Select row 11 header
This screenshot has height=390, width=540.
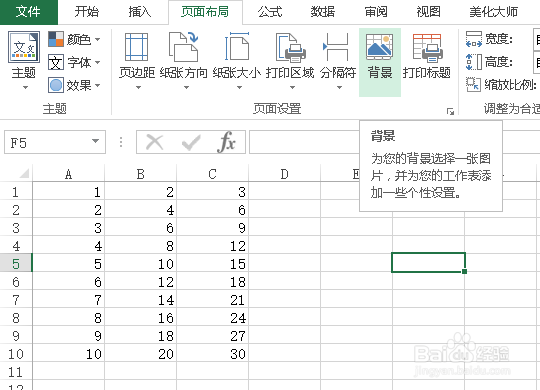pos(16,371)
